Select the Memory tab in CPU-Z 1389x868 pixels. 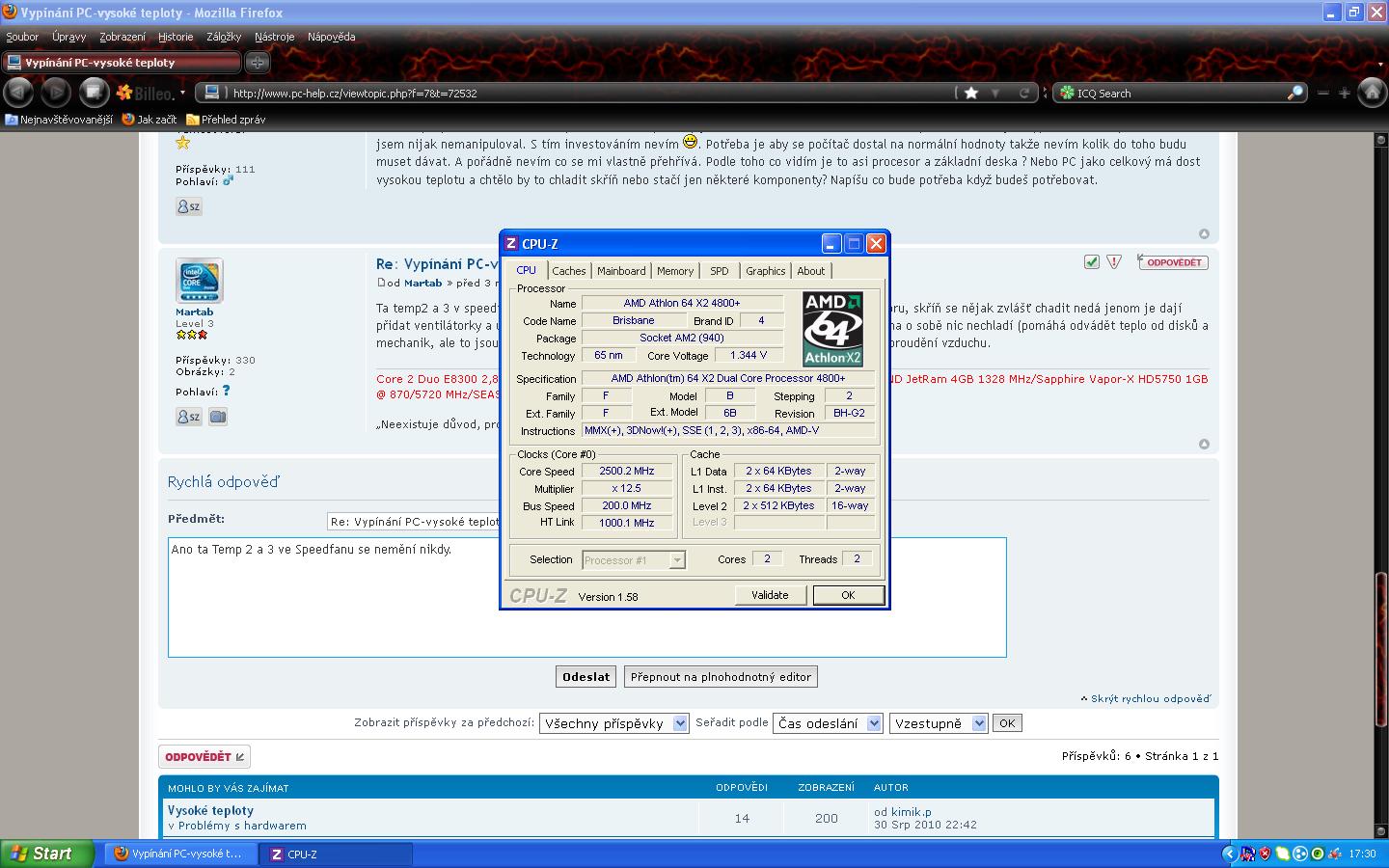(674, 271)
